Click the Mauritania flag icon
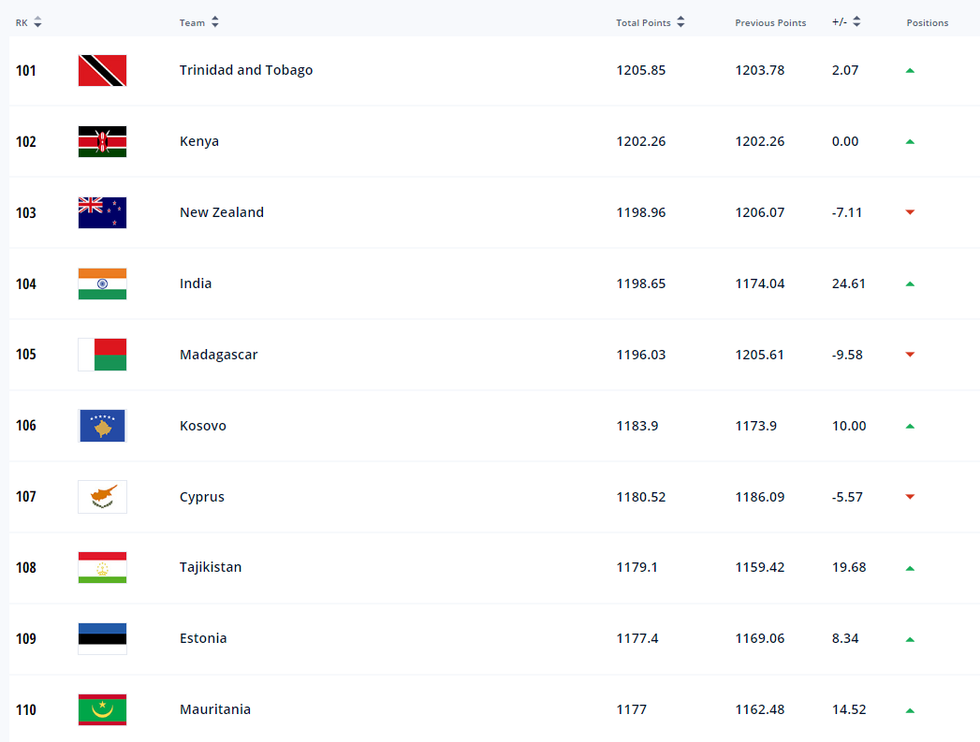Image resolution: width=980 pixels, height=742 pixels. click(102, 710)
